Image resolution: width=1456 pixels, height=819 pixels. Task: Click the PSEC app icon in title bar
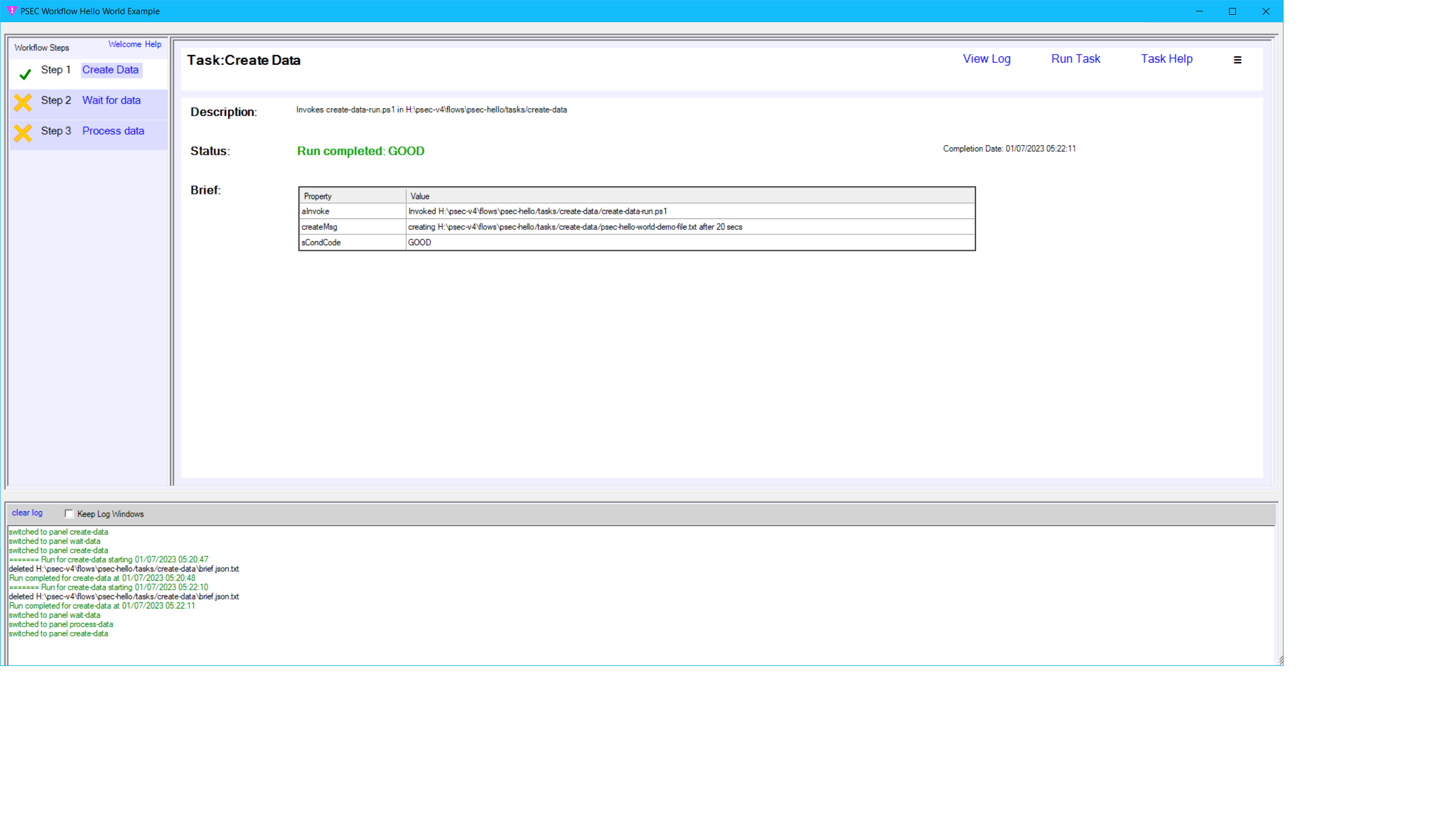11,11
